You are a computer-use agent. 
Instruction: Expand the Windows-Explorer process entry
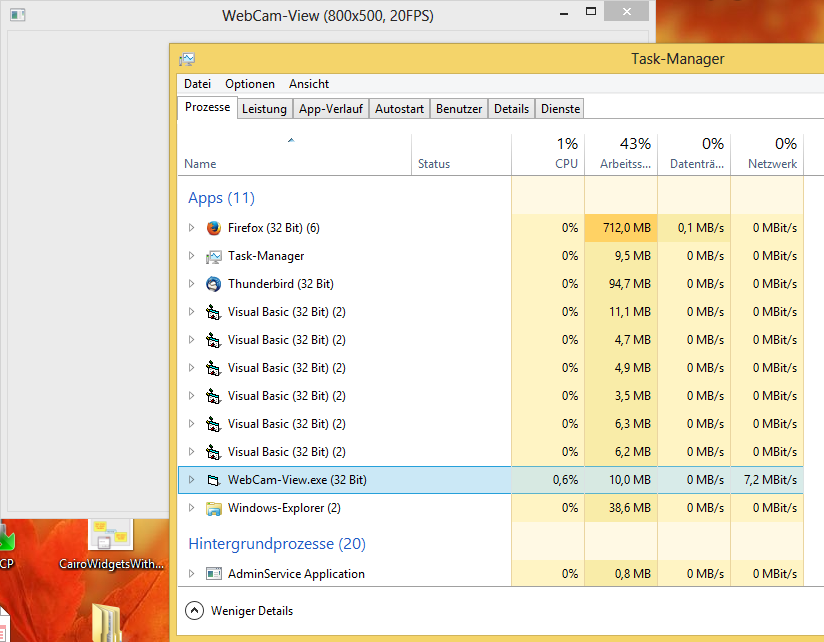191,507
